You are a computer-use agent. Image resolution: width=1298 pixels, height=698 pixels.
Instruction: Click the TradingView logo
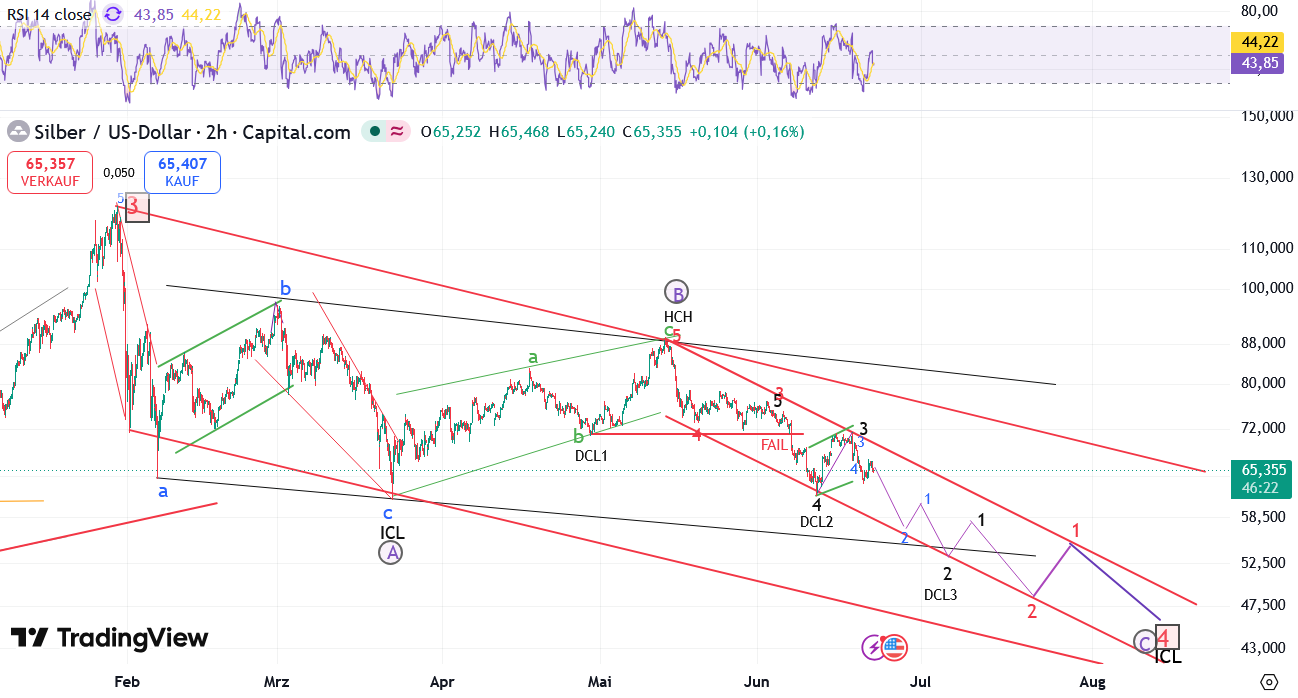pyautogui.click(x=109, y=638)
